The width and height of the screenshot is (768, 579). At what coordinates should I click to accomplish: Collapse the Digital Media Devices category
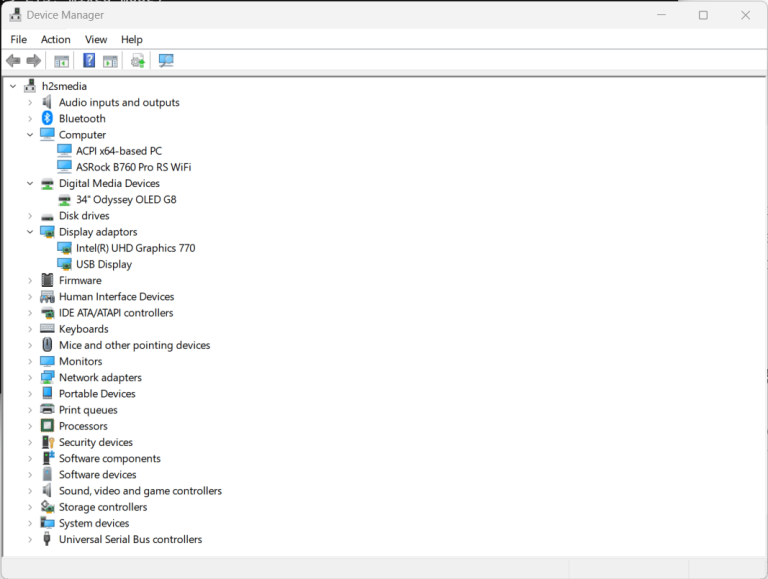point(30,183)
